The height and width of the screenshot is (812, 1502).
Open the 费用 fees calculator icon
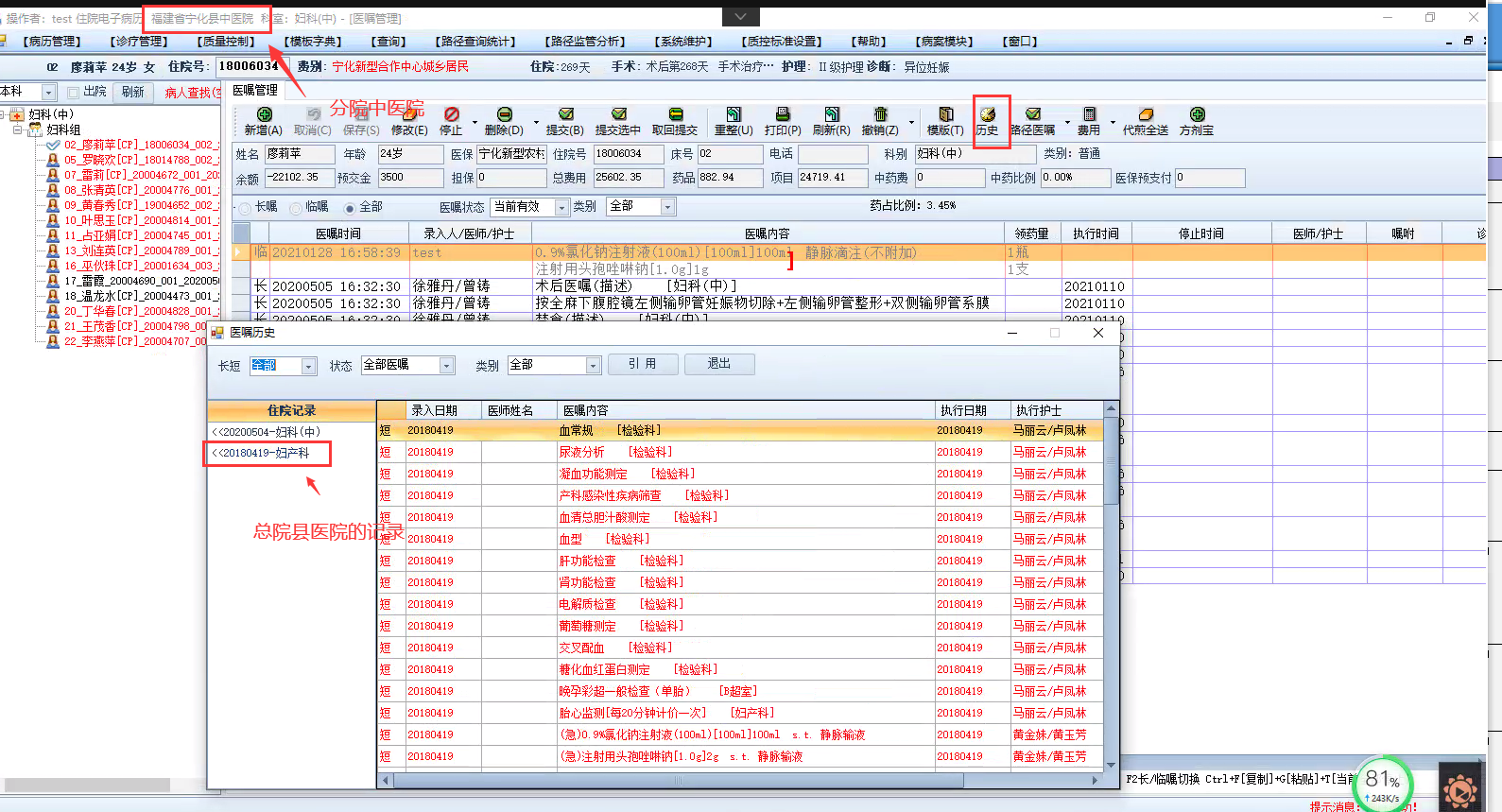1089,114
